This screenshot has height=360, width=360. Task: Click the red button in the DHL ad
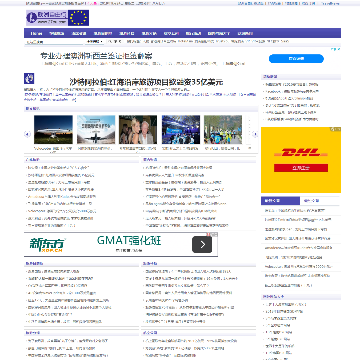point(301,168)
